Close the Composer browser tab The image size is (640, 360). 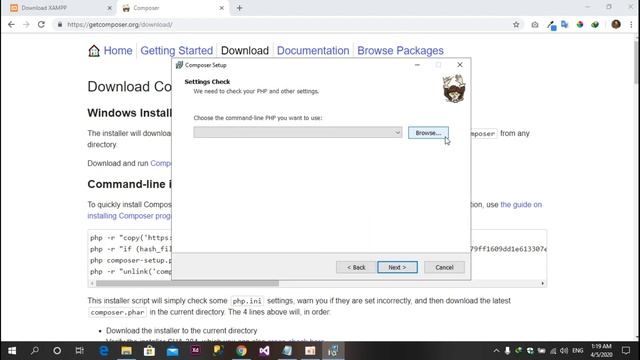[222, 8]
